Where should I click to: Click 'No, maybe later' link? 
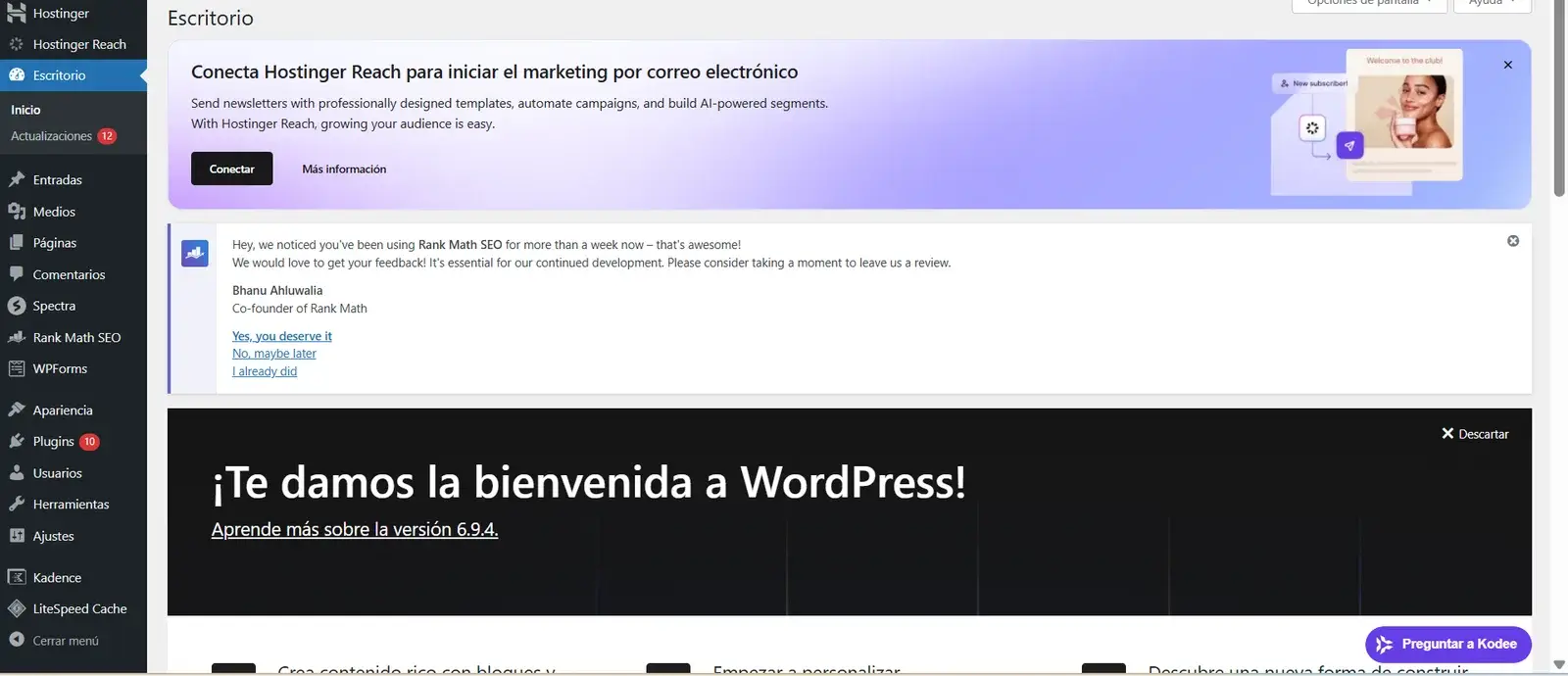[274, 354]
